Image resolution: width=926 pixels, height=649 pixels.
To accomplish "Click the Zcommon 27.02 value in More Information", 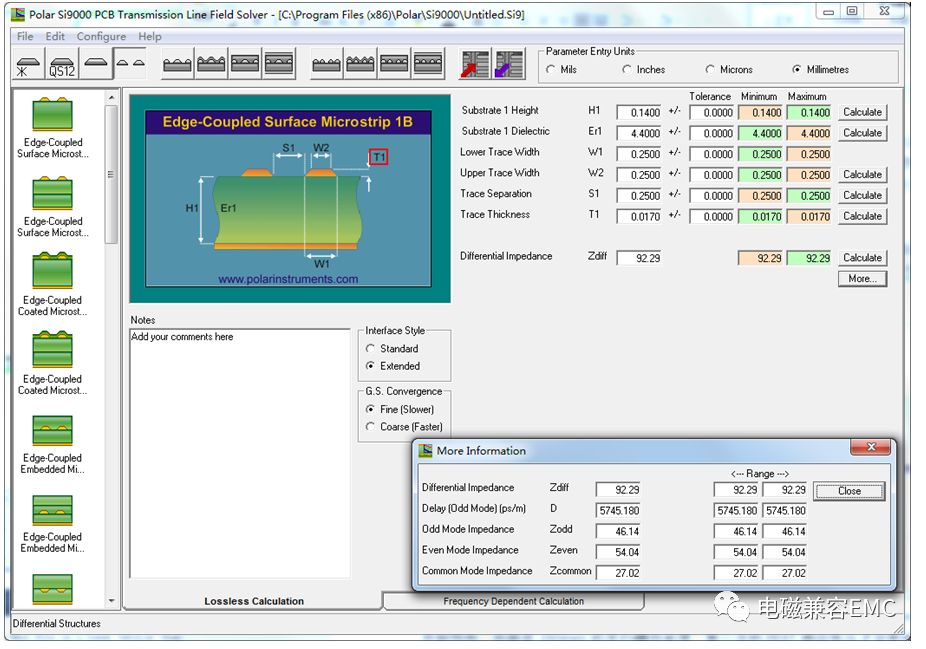I will click(x=618, y=573).
